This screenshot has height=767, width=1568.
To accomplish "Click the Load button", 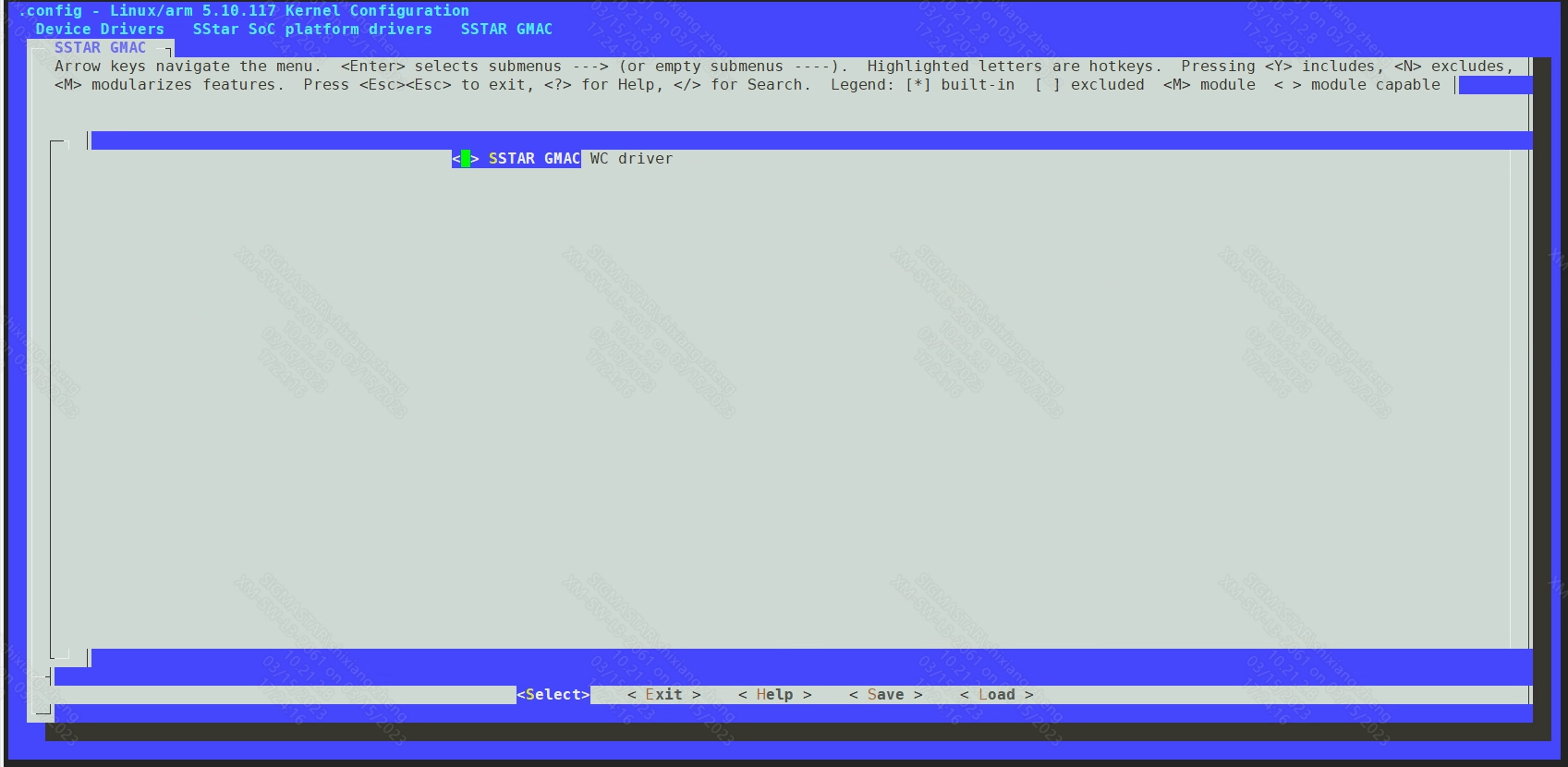I will click(997, 695).
